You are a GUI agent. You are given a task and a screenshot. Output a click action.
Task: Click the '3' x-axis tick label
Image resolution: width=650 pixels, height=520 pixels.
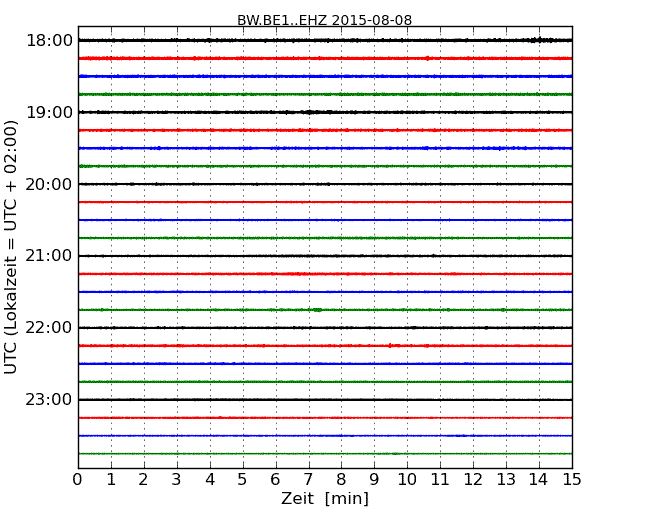[x=177, y=480]
